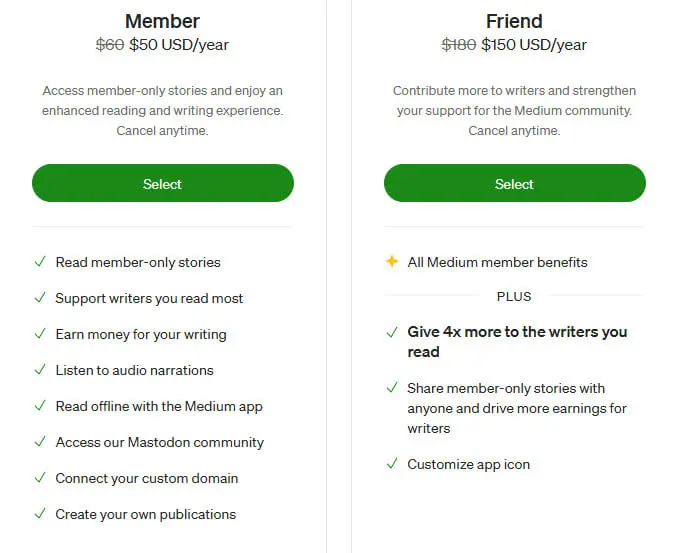Click the $50 USD/year Member price
The width and height of the screenshot is (677, 553).
179,45
